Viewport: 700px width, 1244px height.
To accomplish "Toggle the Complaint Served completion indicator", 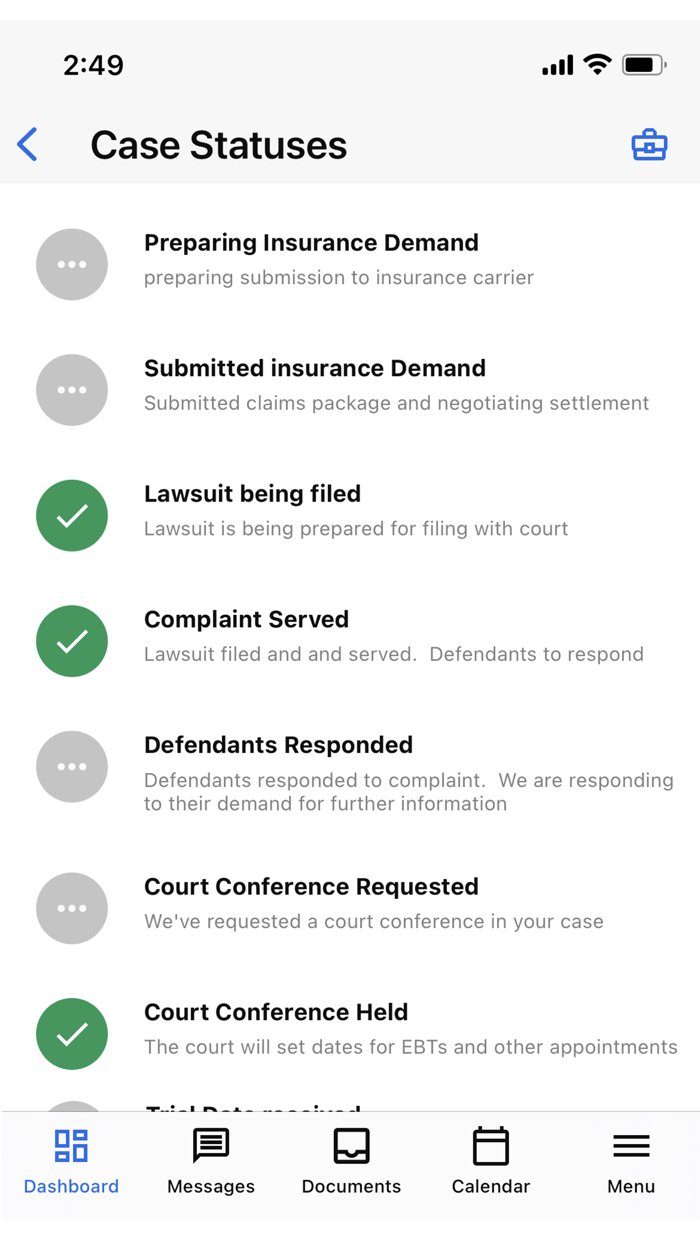I will point(71,641).
